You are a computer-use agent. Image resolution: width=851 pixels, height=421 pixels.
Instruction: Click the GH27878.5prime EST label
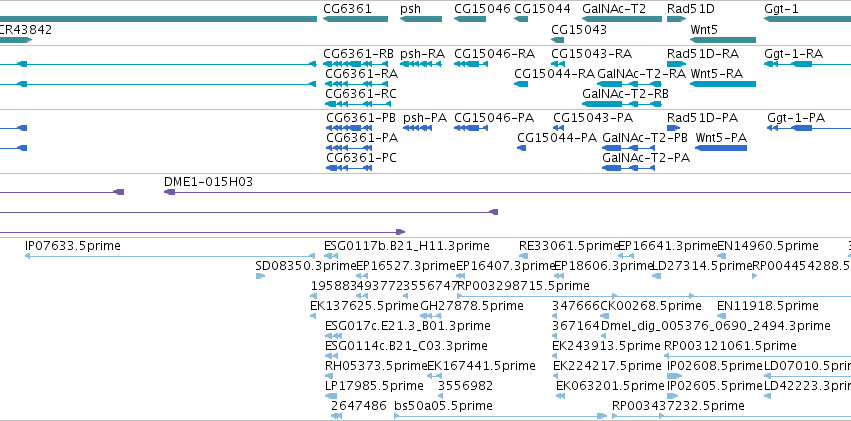pos(472,306)
